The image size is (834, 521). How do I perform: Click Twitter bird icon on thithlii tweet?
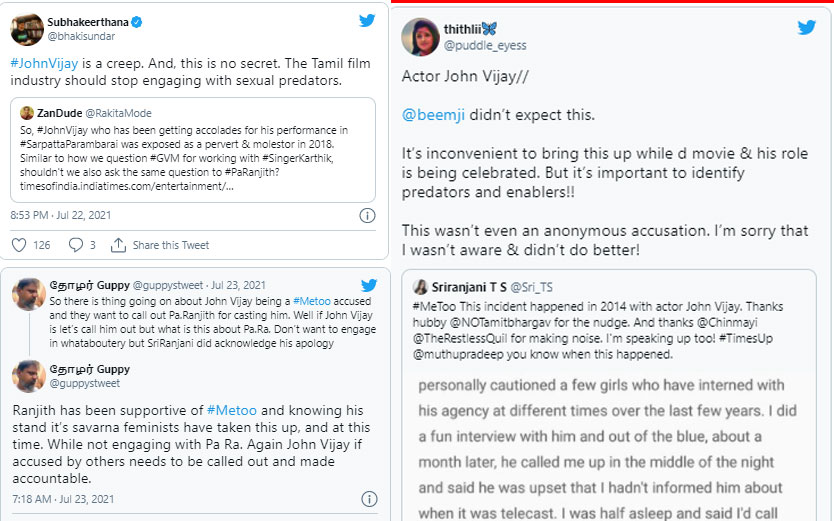click(x=807, y=27)
